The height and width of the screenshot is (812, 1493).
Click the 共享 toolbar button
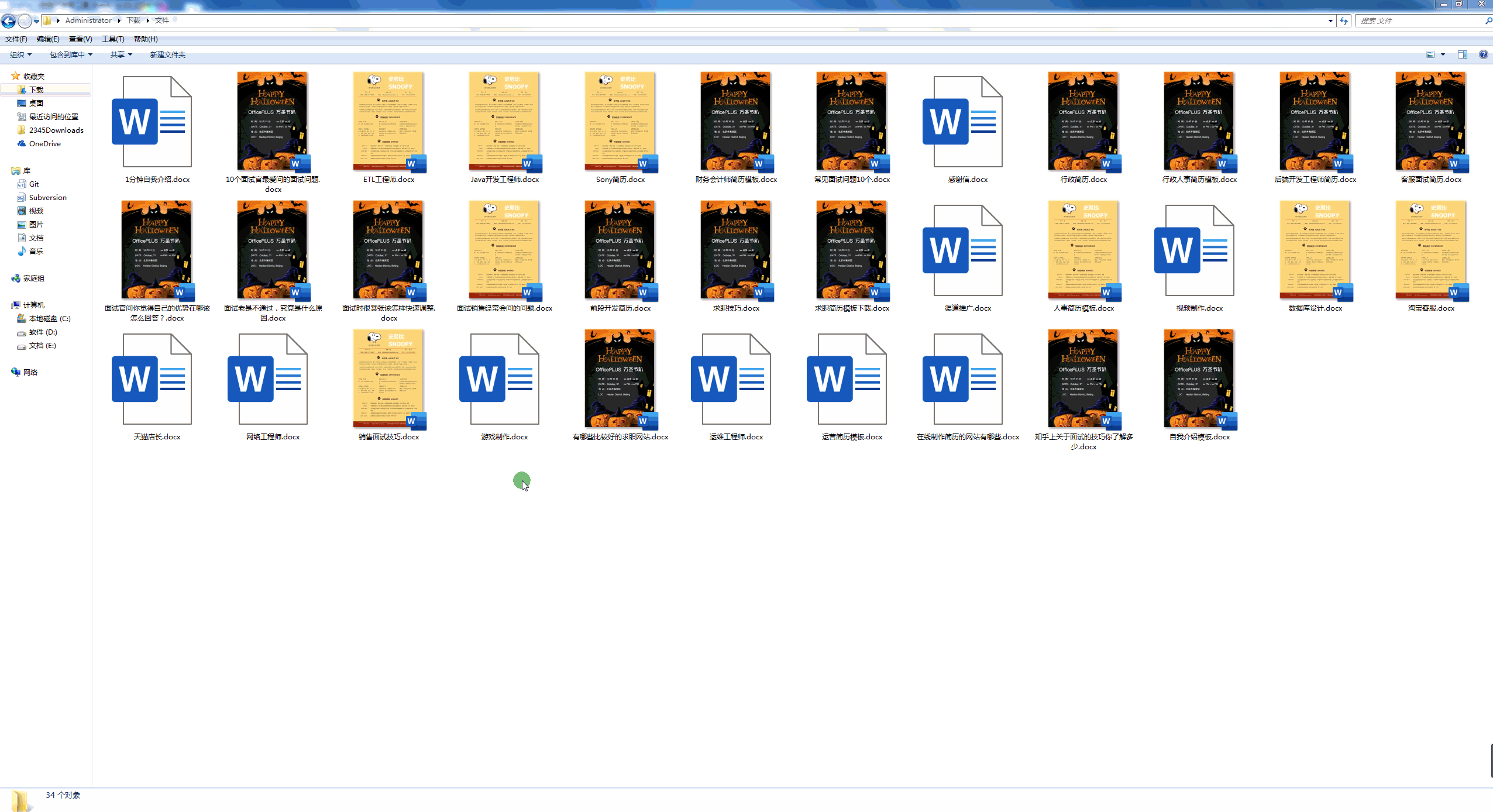121,54
